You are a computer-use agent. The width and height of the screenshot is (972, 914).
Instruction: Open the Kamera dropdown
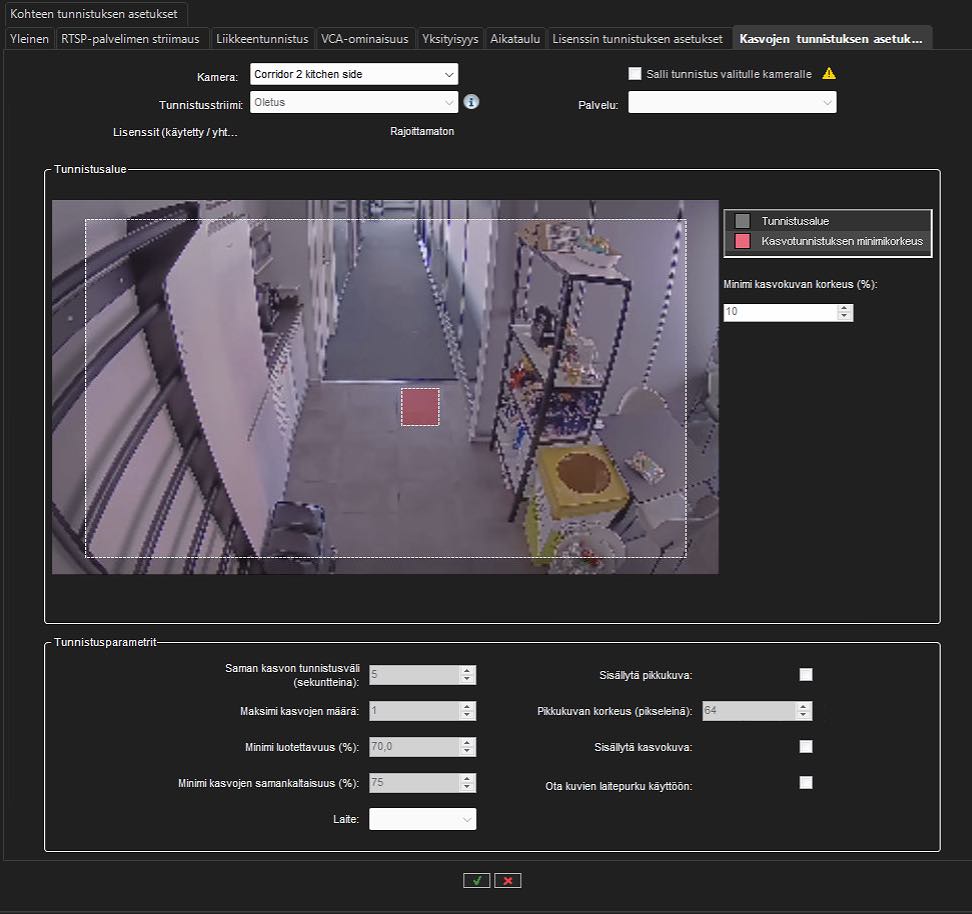353,74
